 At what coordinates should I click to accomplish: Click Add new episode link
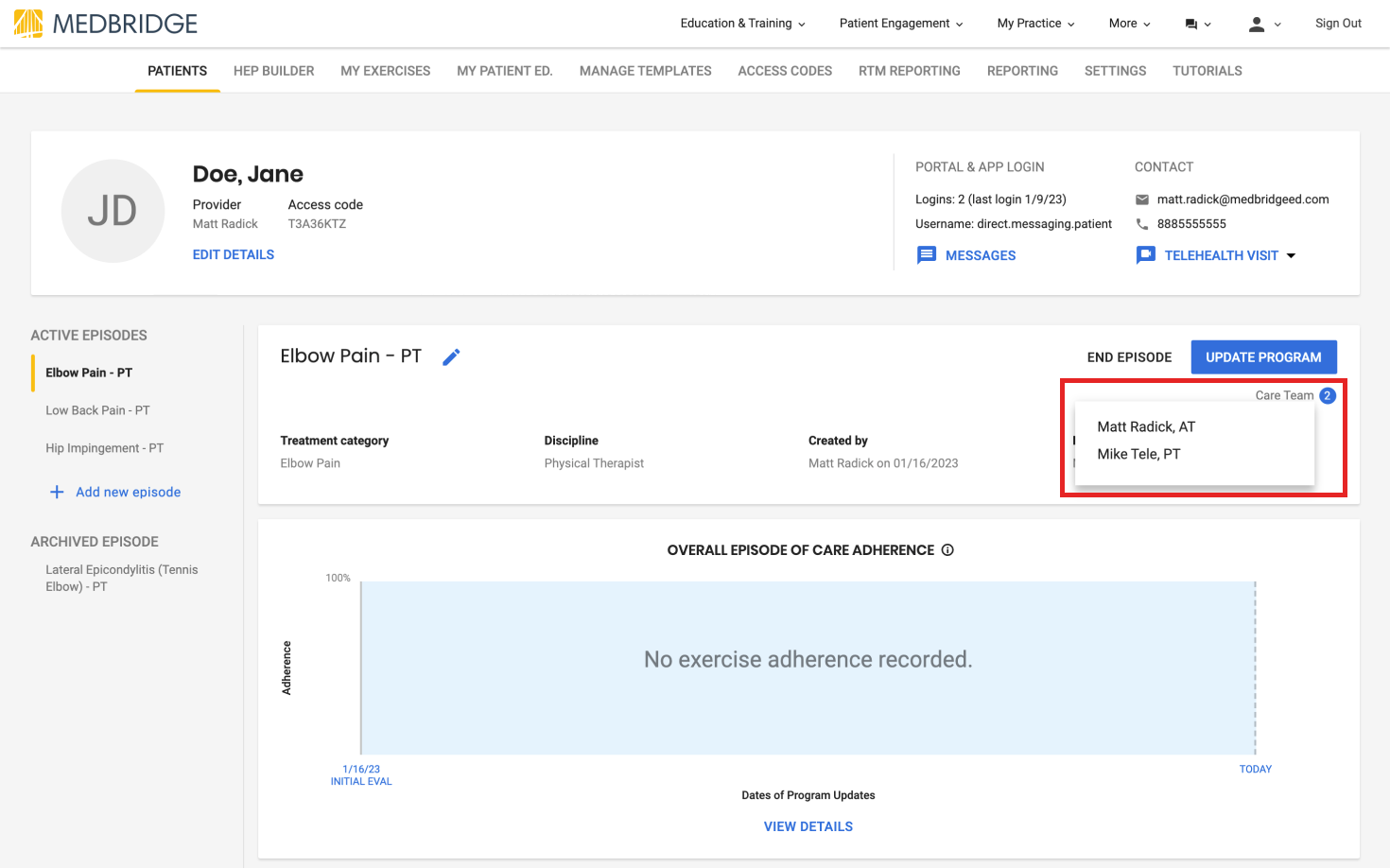[x=129, y=493]
